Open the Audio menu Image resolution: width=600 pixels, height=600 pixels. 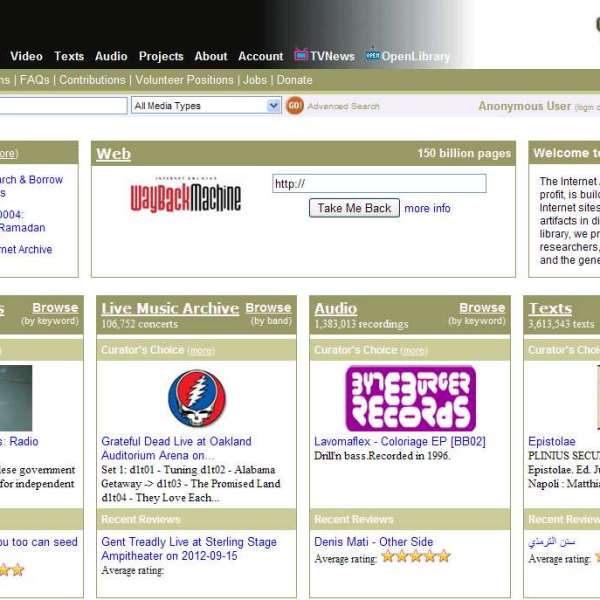pos(111,56)
